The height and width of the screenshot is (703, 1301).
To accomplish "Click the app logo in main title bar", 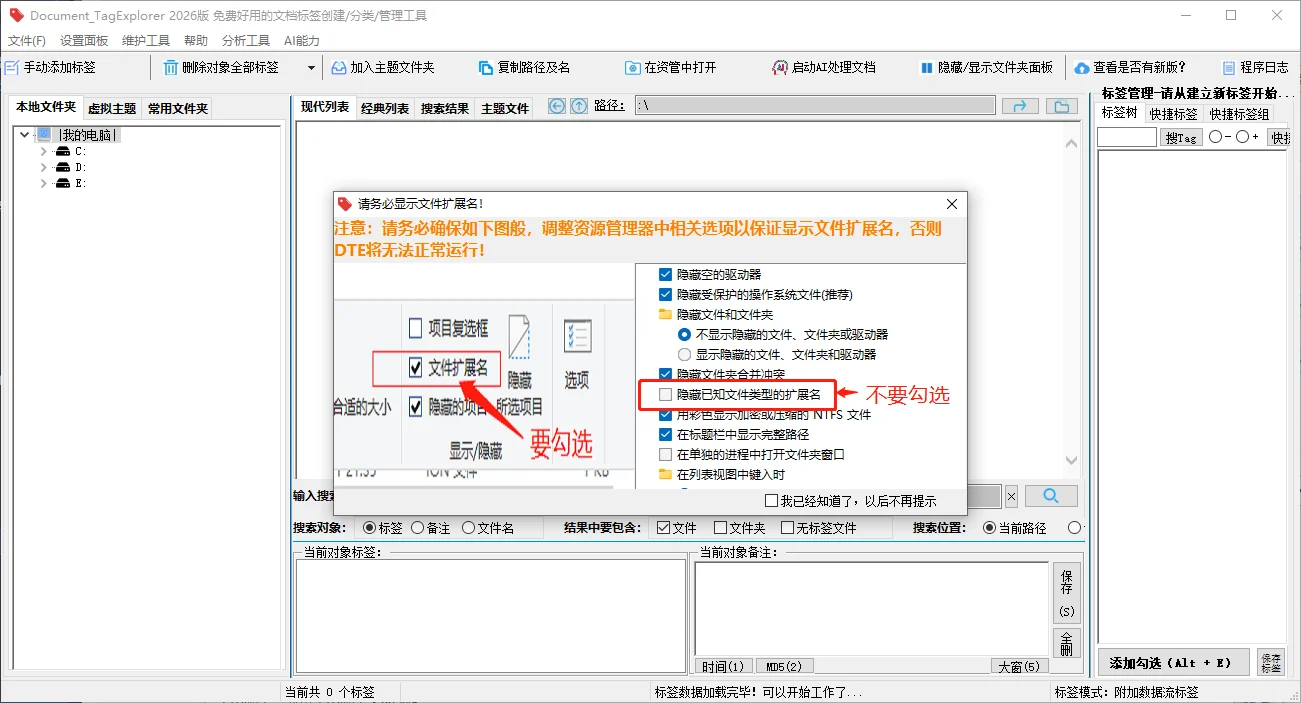I will pyautogui.click(x=16, y=15).
